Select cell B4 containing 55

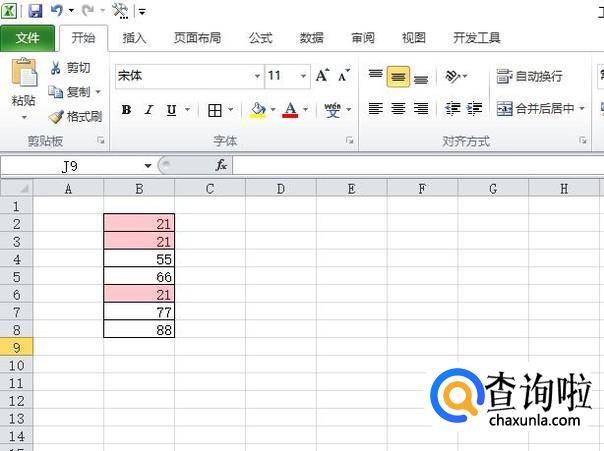(139, 259)
